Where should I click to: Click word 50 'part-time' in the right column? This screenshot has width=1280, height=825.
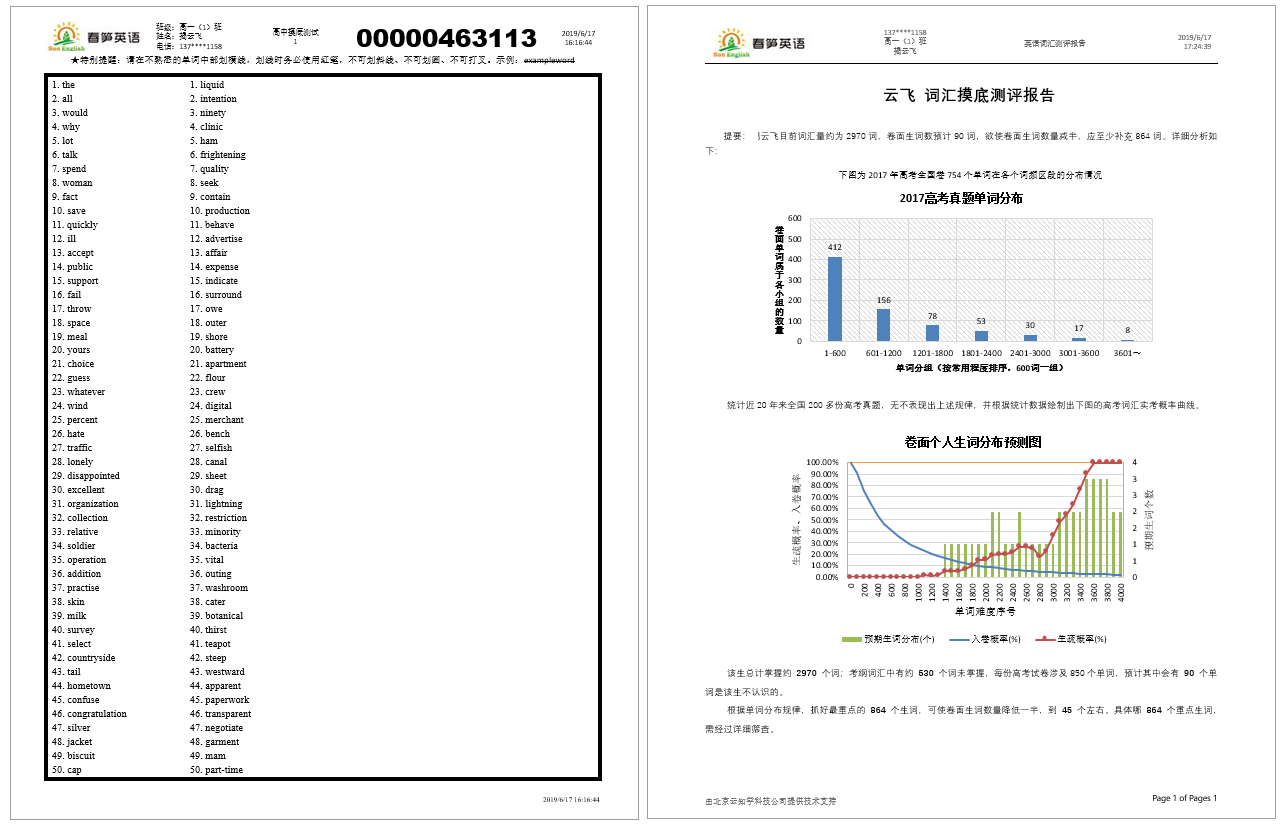216,770
